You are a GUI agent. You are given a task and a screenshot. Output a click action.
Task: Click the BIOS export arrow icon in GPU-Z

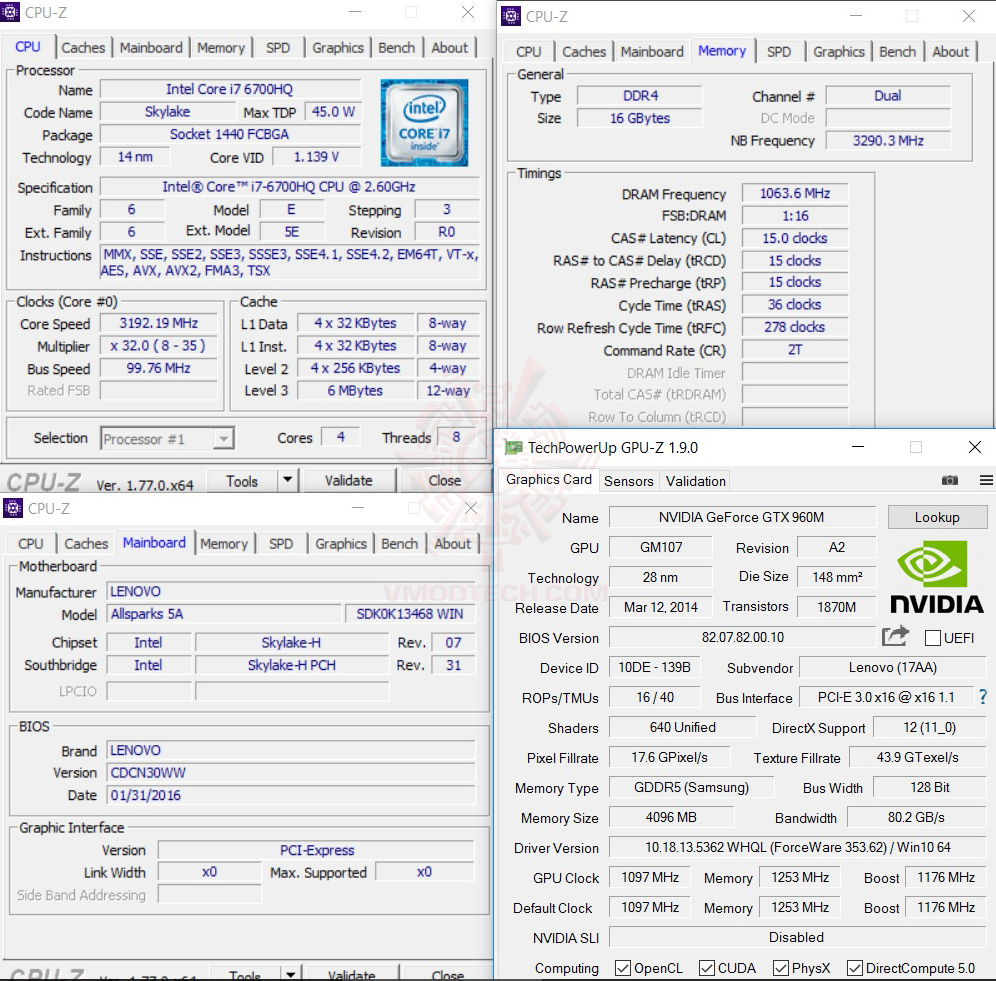(895, 635)
